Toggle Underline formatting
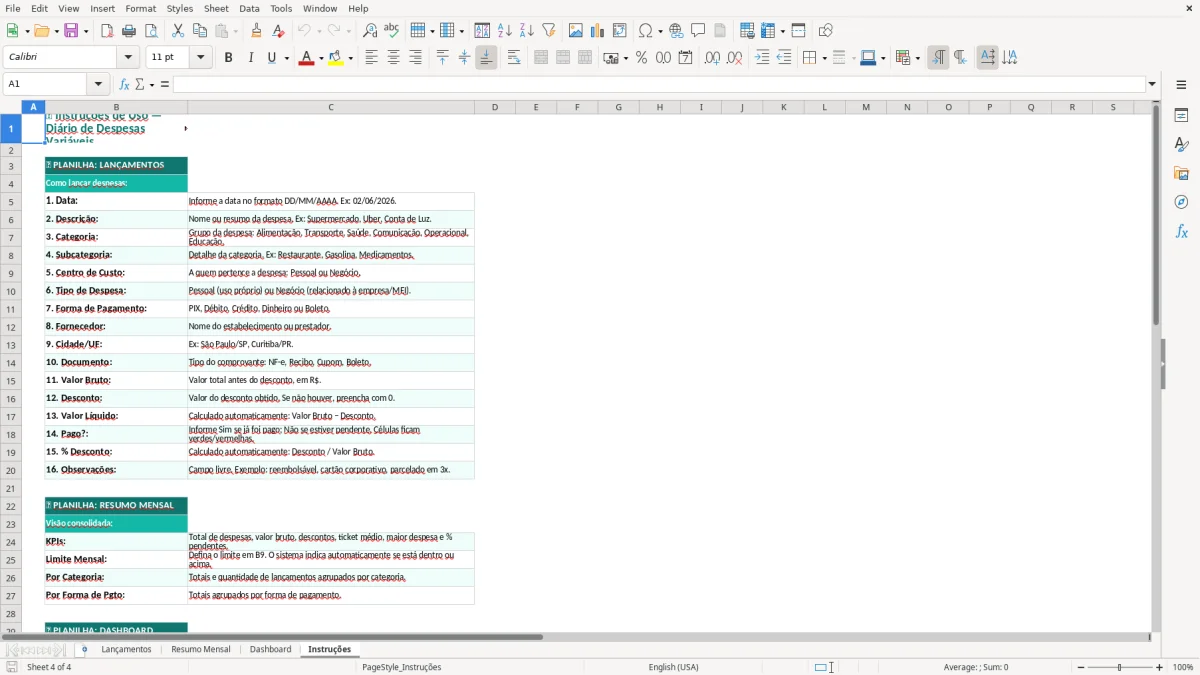The height and width of the screenshot is (675, 1200). coord(272,58)
